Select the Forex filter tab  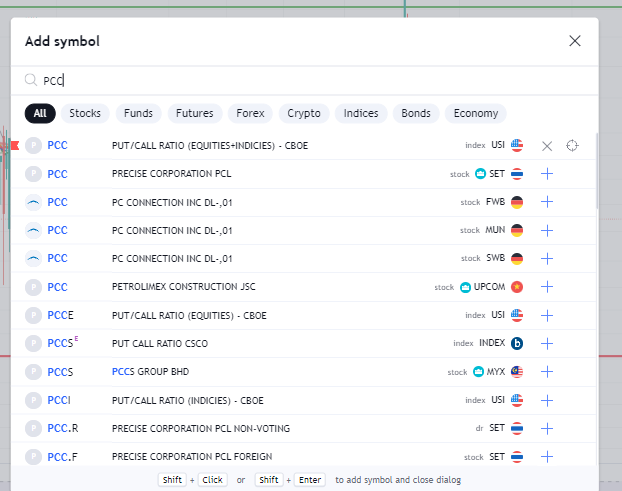click(250, 113)
